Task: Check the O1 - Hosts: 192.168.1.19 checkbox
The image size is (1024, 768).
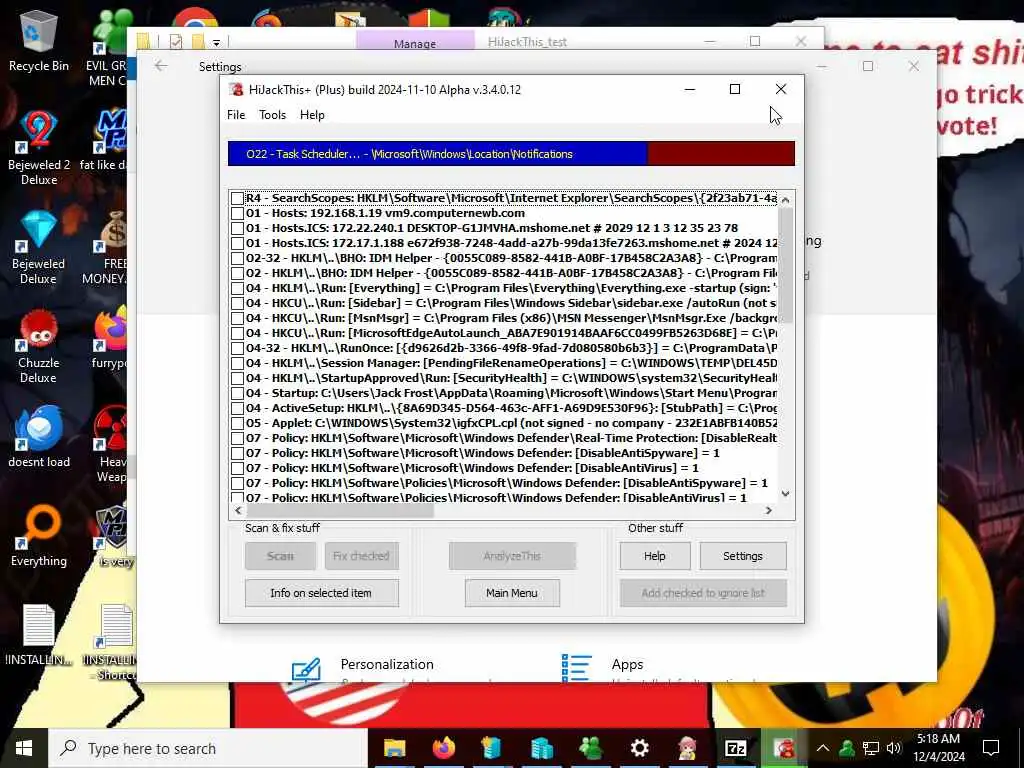Action: coord(237,213)
